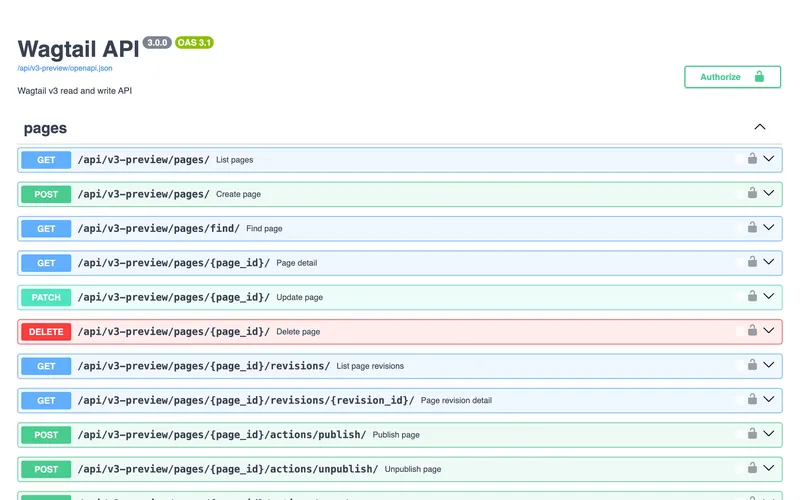Click the revisions/{revision_id}/ endpoint path
The height and width of the screenshot is (500, 800).
click(246, 401)
